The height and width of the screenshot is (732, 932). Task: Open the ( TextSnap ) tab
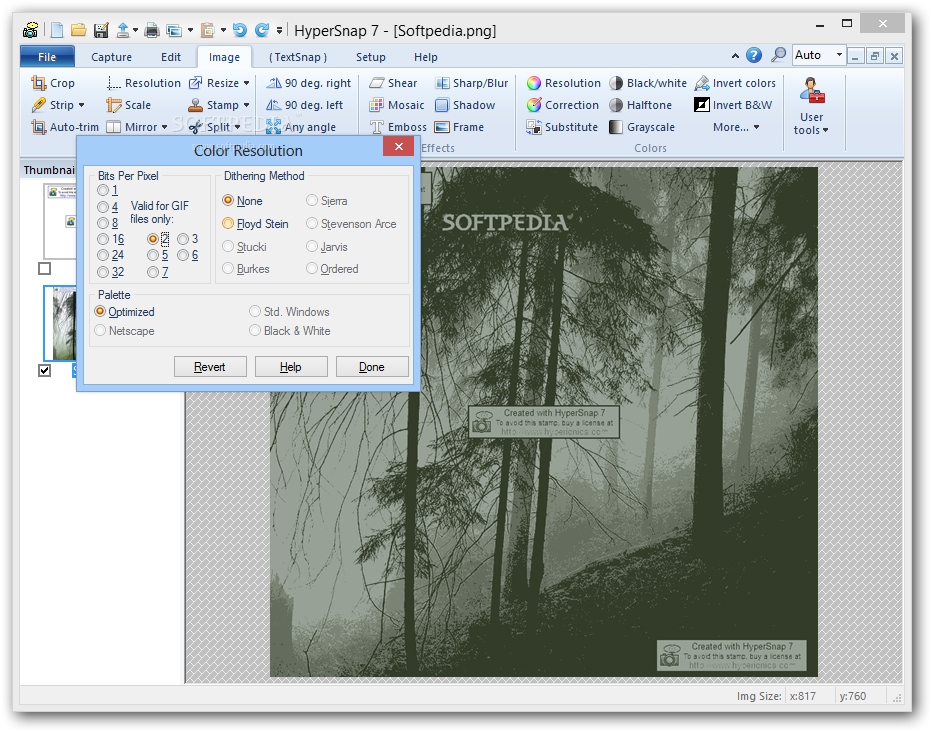[x=298, y=57]
